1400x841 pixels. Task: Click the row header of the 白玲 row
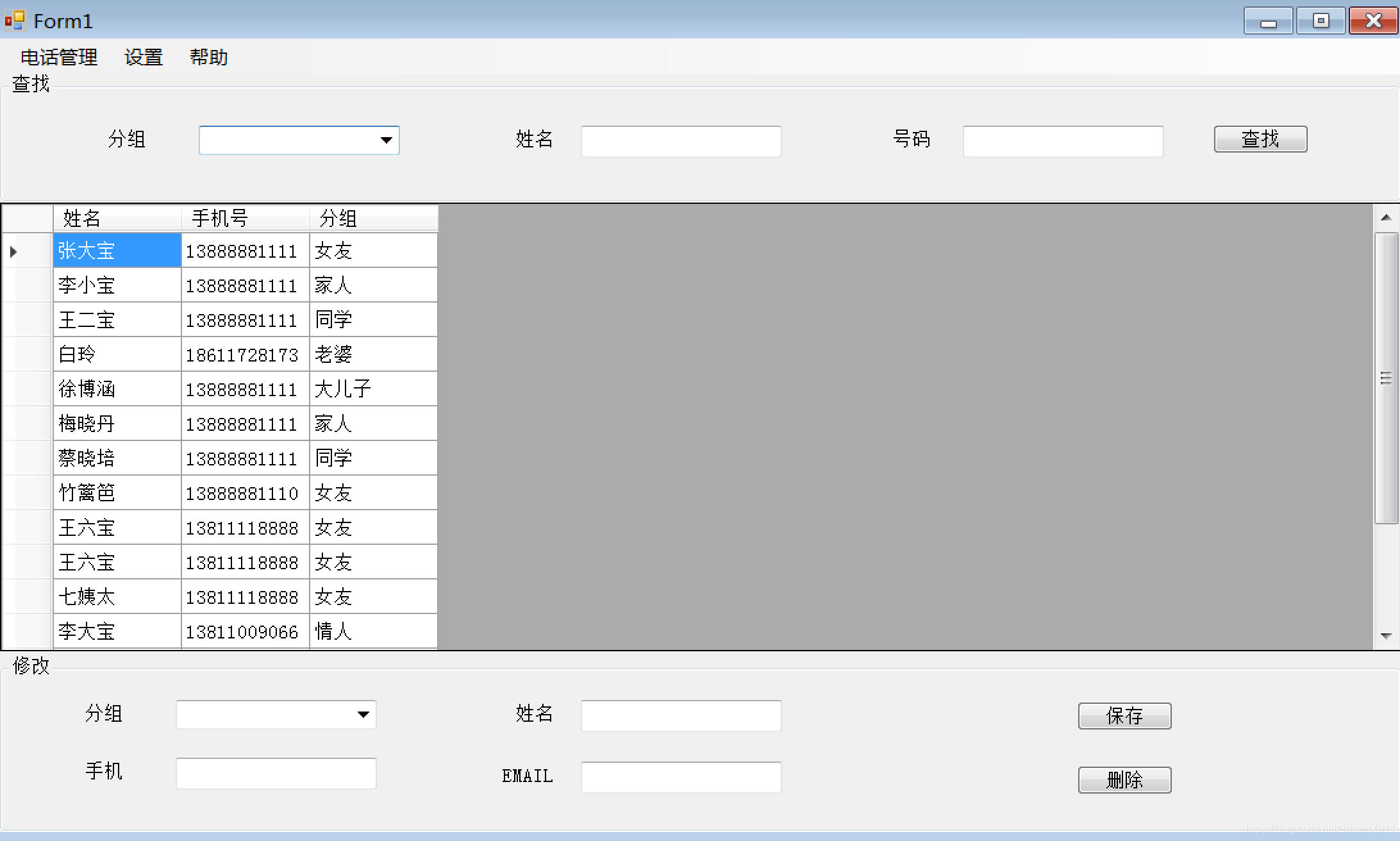28,354
